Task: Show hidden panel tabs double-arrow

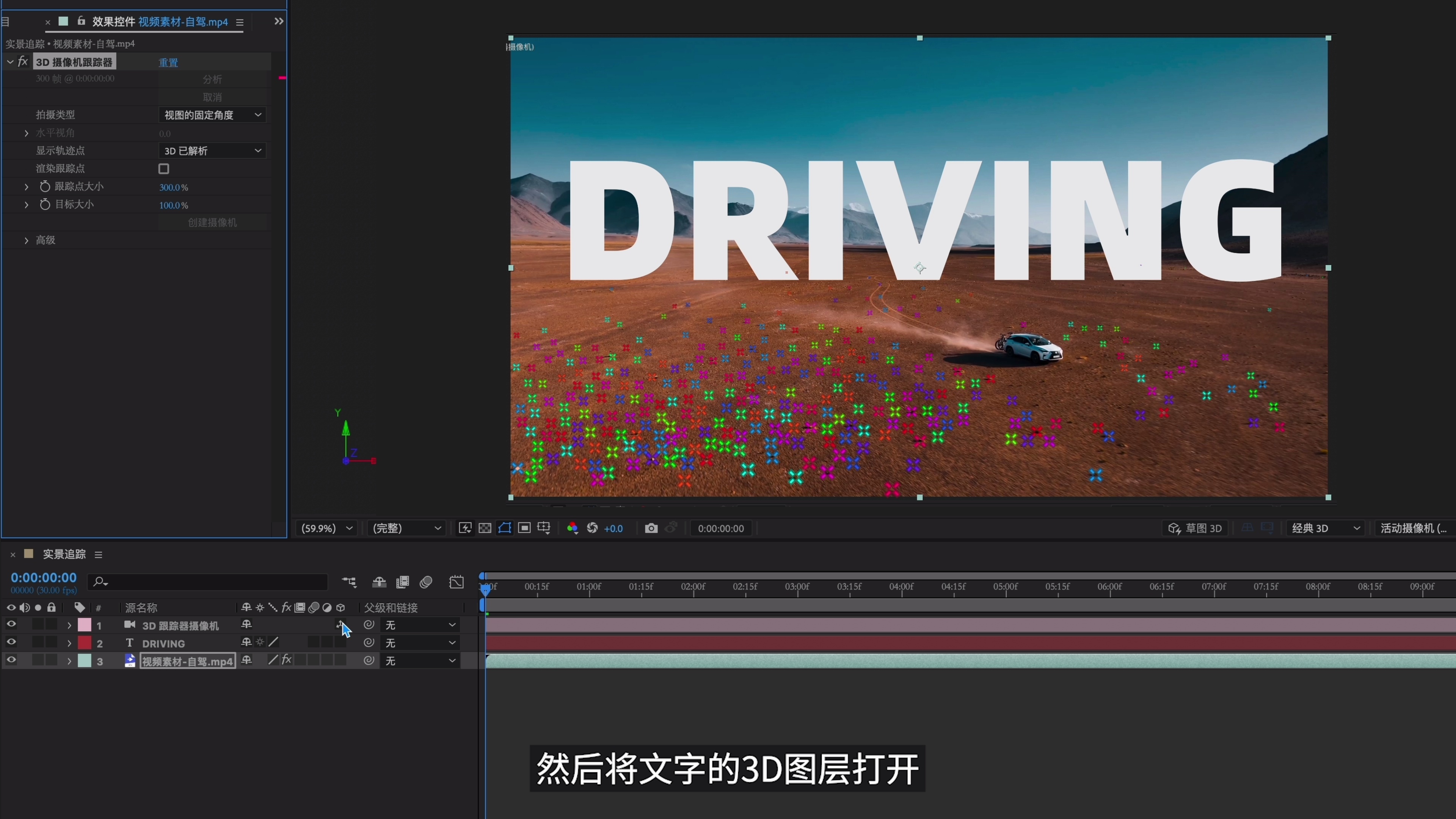Action: pos(279,21)
